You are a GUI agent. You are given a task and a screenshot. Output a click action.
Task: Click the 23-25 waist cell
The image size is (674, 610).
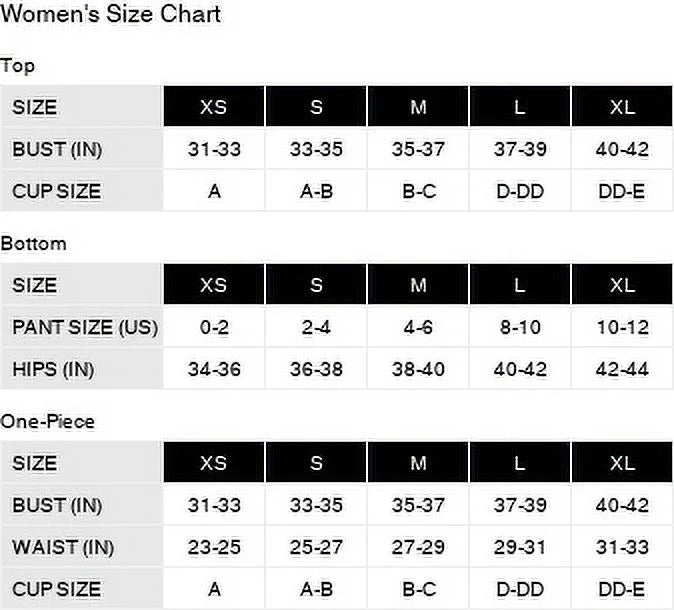(x=214, y=547)
